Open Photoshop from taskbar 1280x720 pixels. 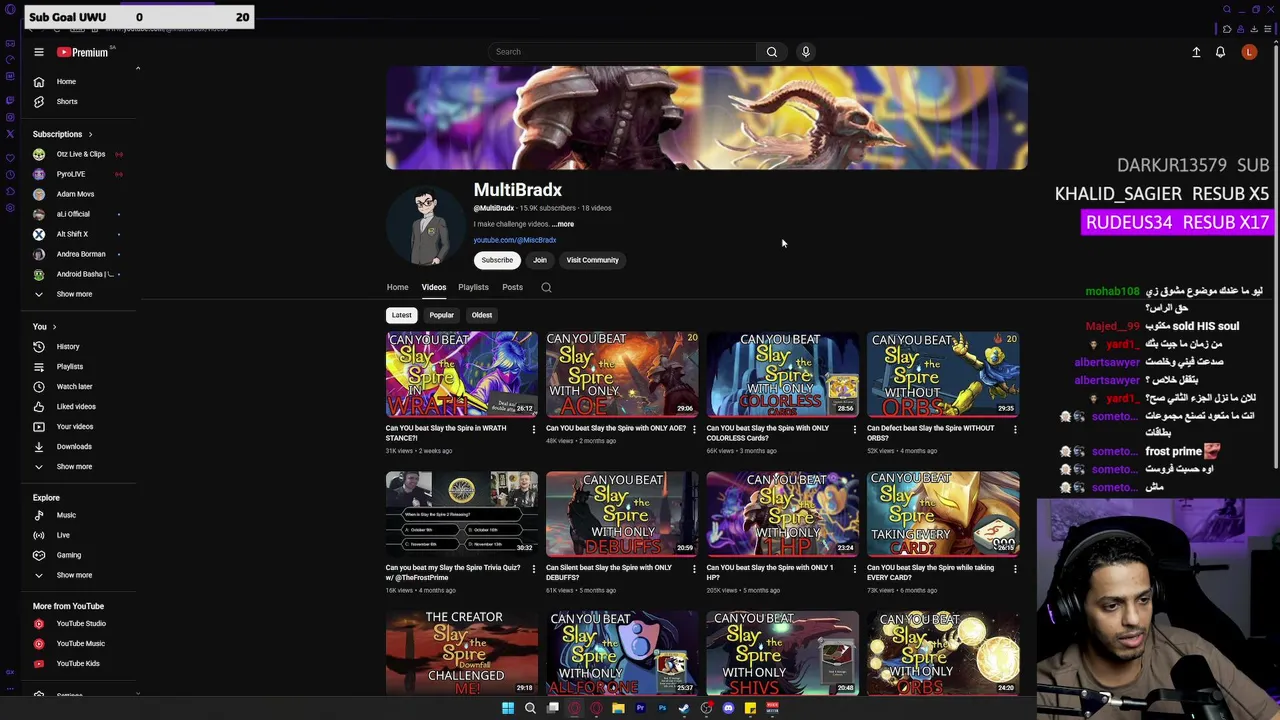click(x=662, y=708)
